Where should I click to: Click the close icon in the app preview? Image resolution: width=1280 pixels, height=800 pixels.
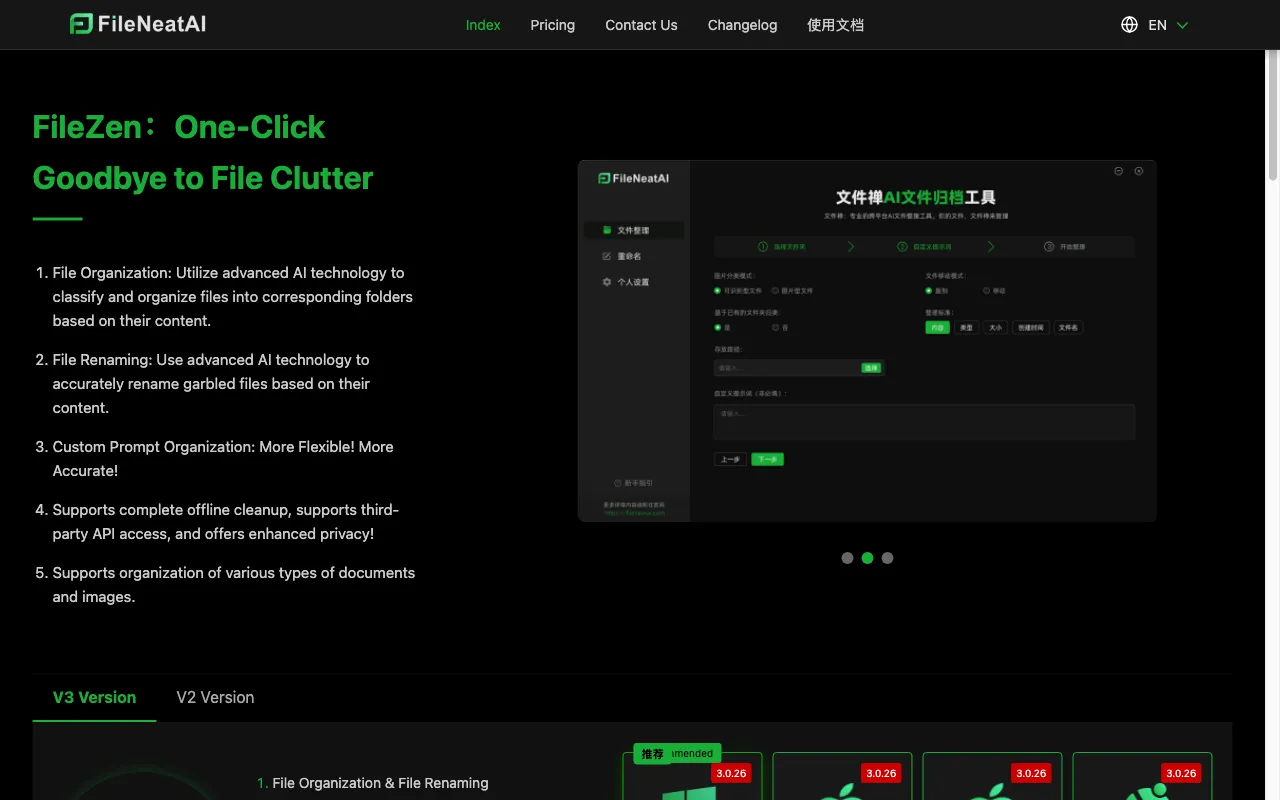click(1139, 171)
